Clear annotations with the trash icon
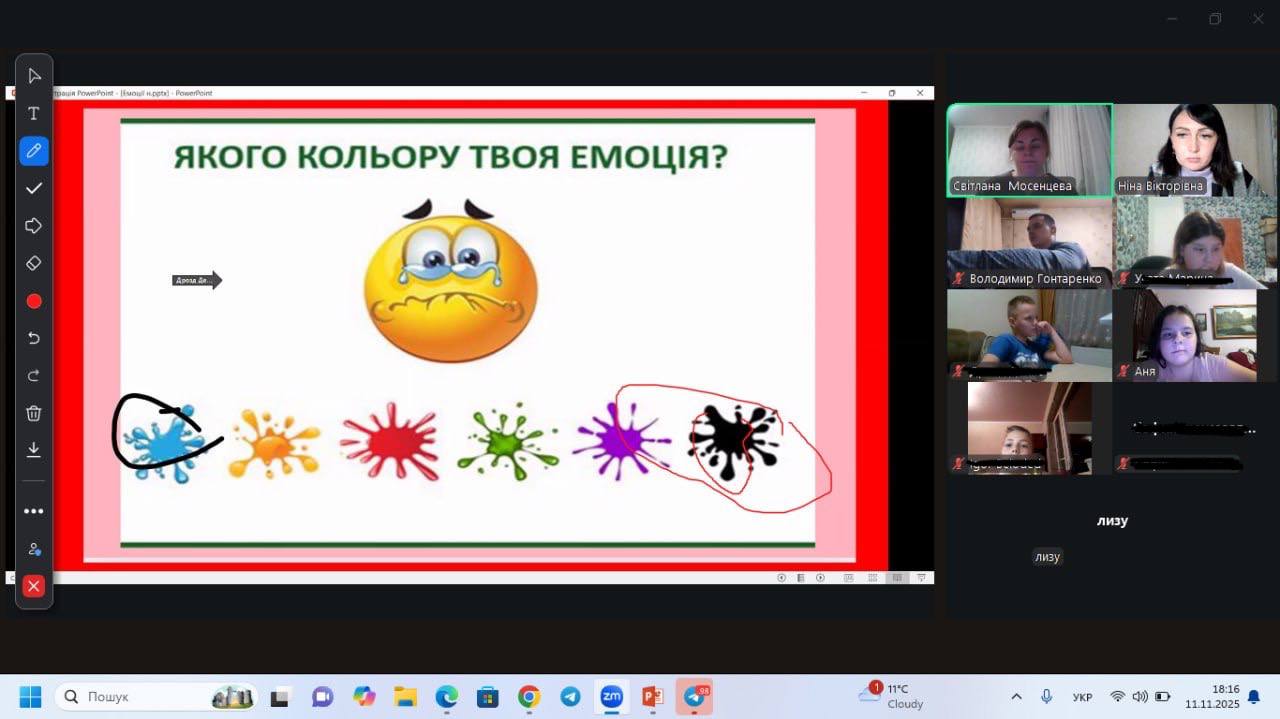 (x=34, y=413)
